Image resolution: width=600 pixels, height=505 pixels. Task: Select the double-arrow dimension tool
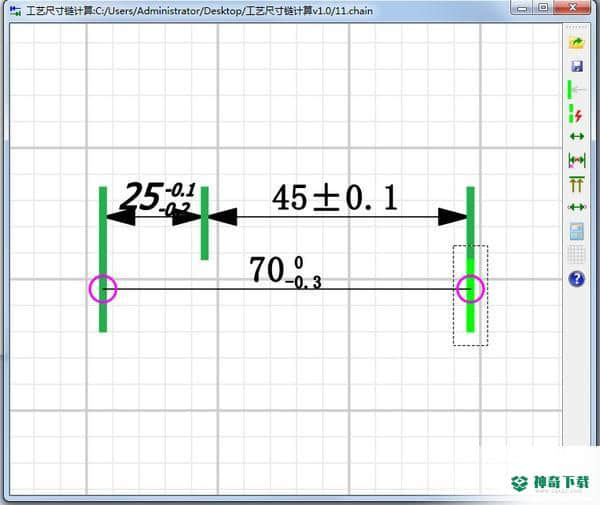(x=577, y=136)
